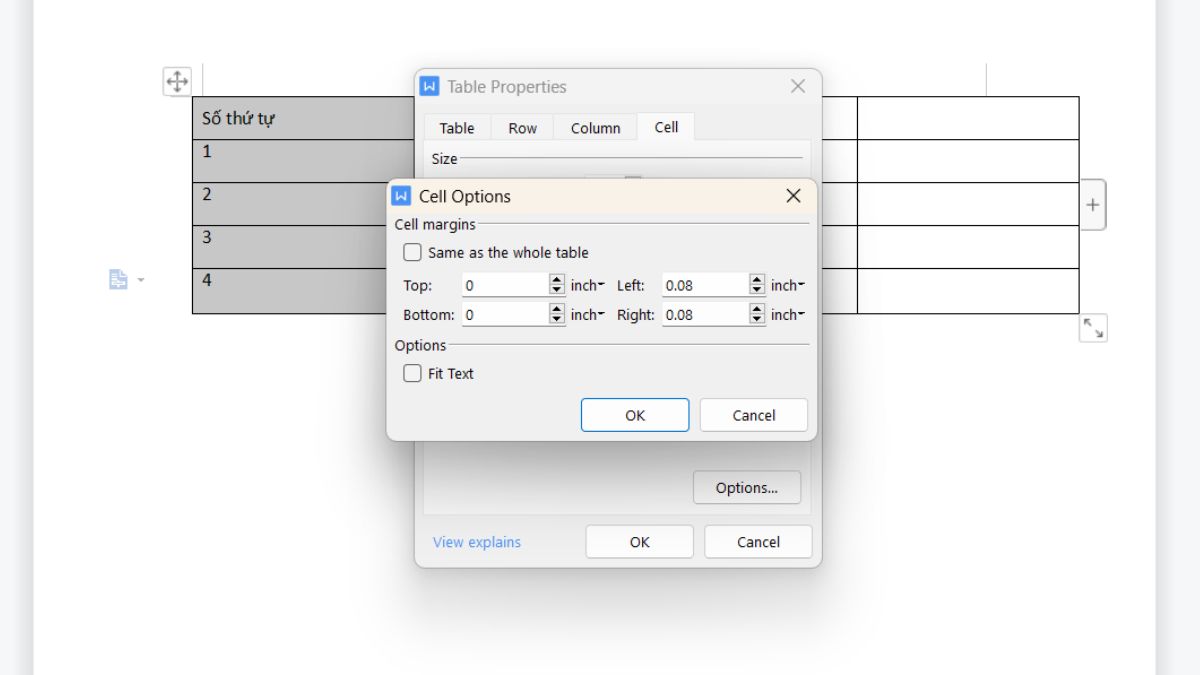Close the Table Properties dialog
Viewport: 1200px width, 675px height.
(797, 87)
